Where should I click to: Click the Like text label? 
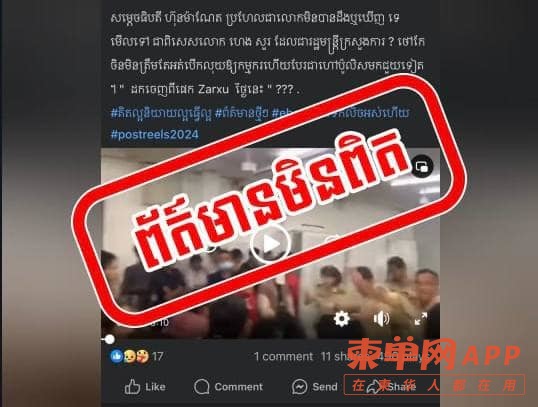[155, 387]
